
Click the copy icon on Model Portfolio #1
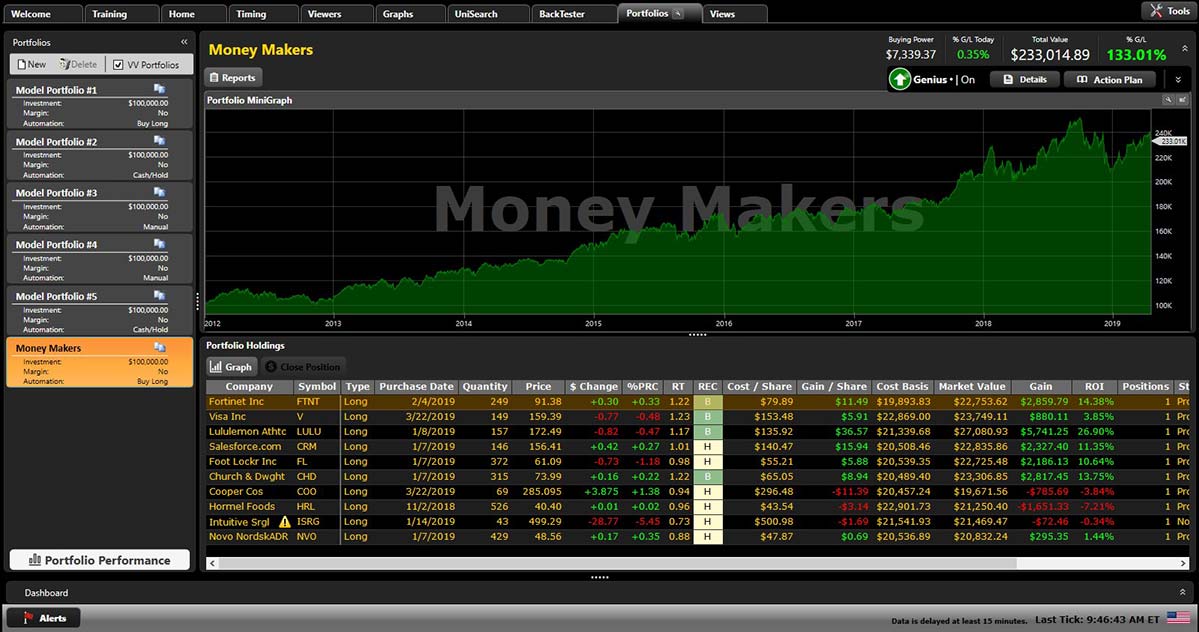click(x=159, y=90)
